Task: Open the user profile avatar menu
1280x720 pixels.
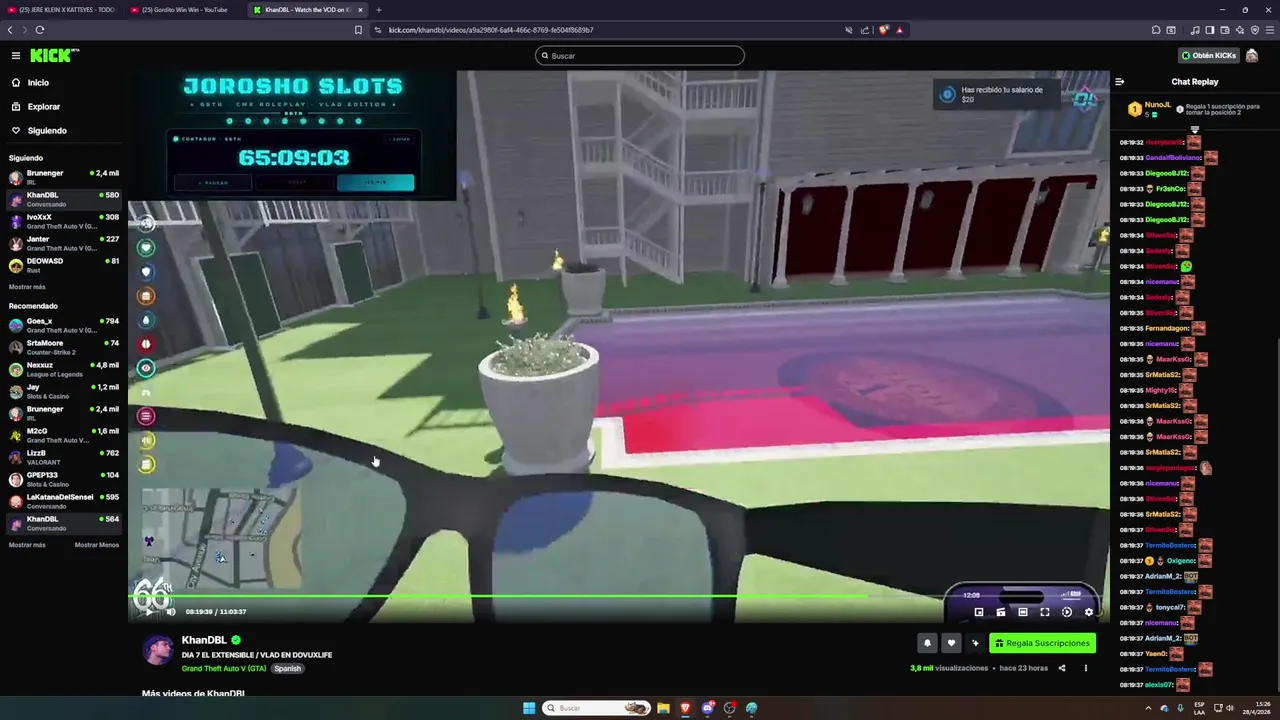Action: pyautogui.click(x=1252, y=56)
